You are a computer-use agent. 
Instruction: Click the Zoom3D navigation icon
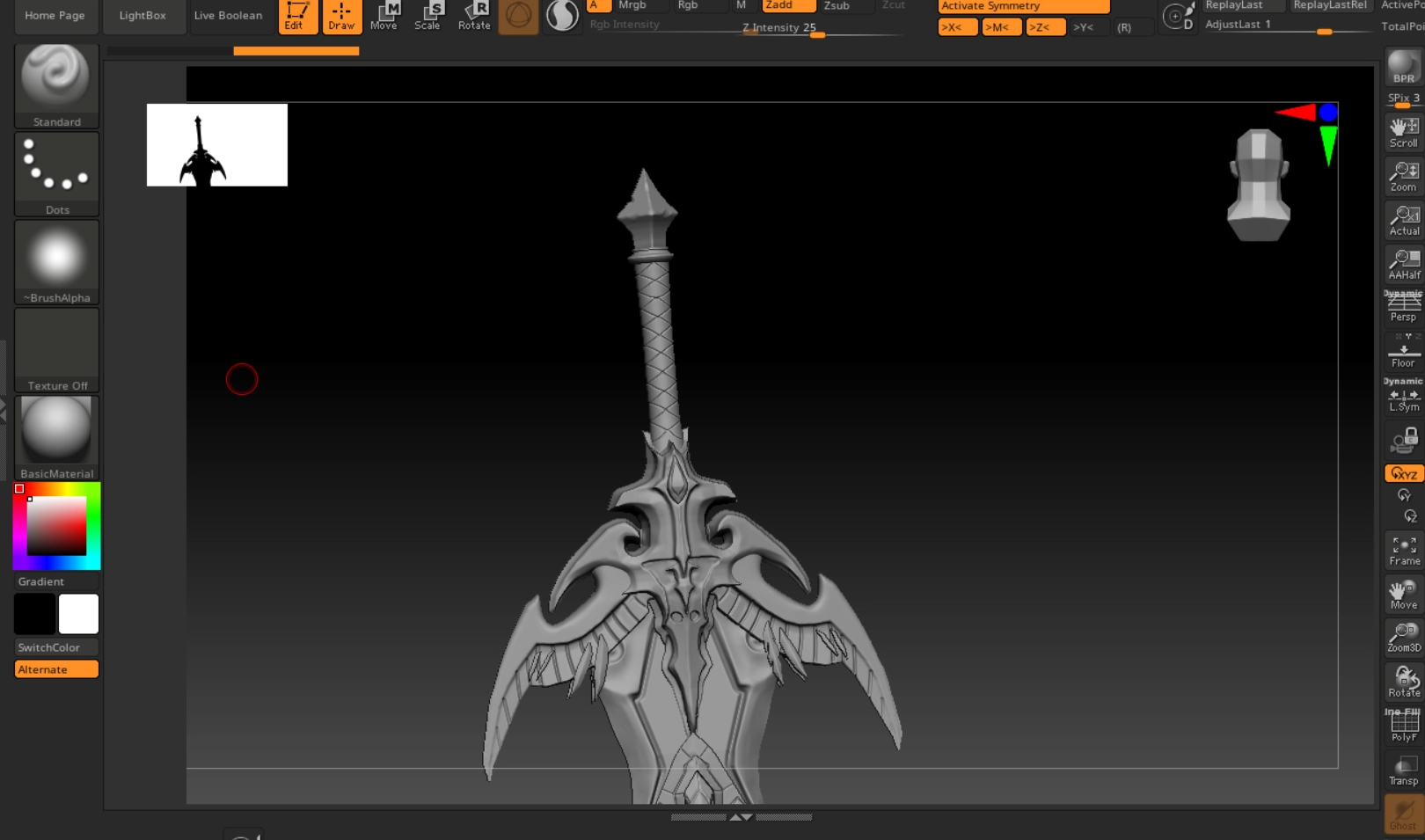[1404, 638]
